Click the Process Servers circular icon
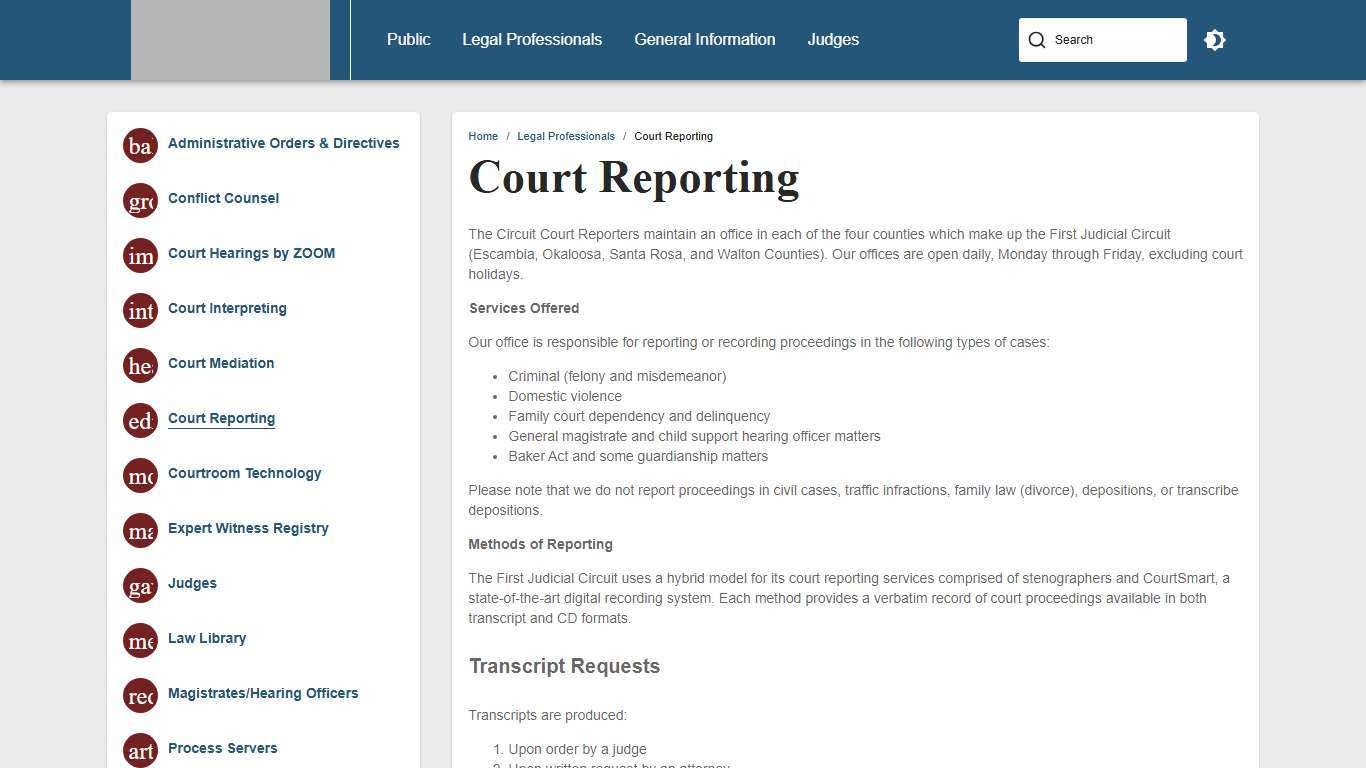This screenshot has height=768, width=1366. coord(140,750)
